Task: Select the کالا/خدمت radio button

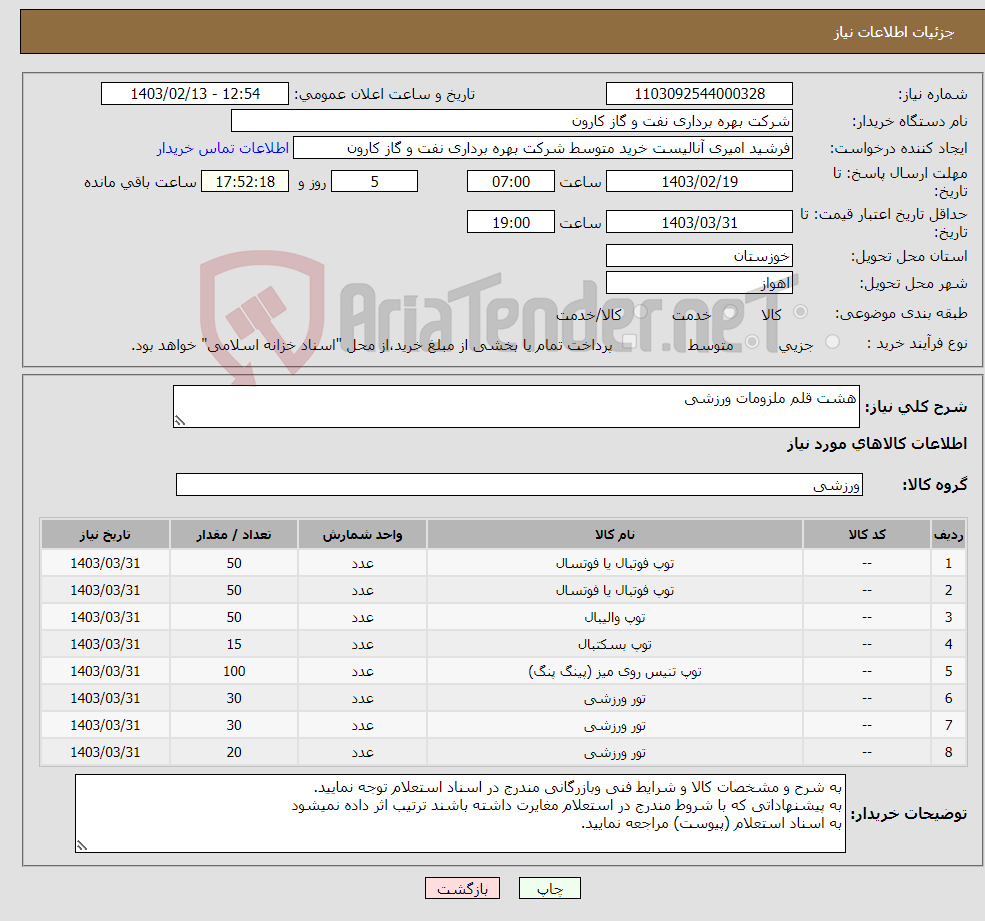Action: [x=640, y=312]
